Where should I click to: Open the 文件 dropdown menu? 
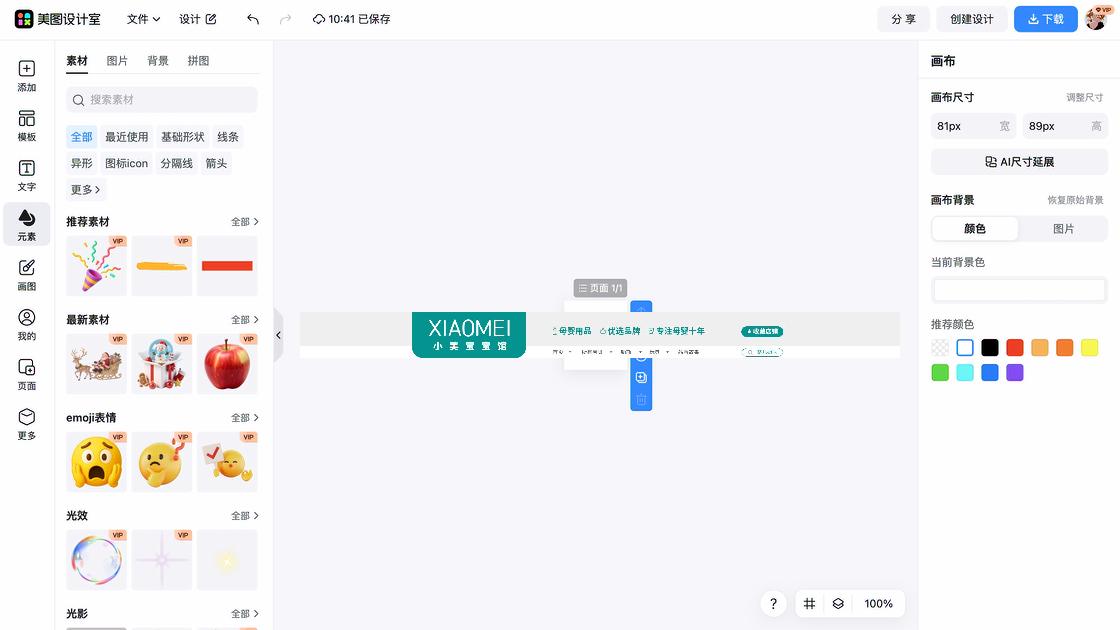(143, 19)
